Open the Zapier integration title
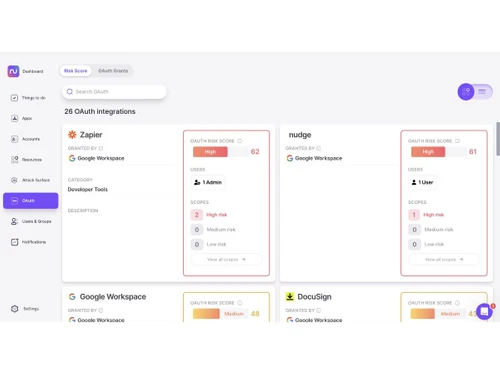 coord(91,135)
